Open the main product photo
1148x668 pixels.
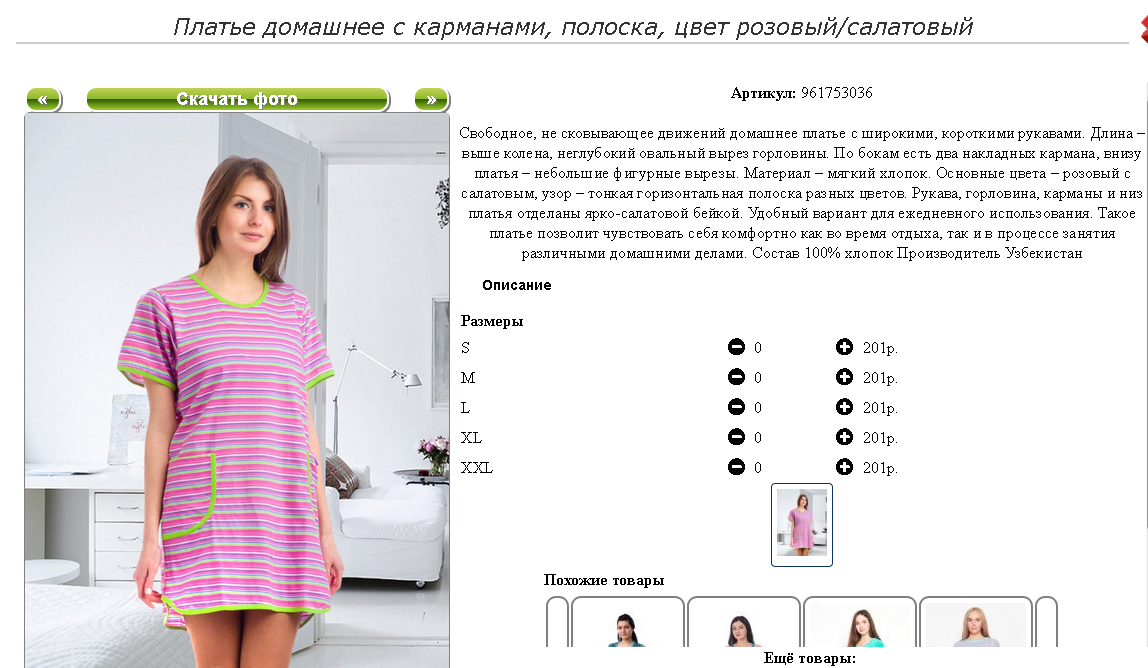237,390
